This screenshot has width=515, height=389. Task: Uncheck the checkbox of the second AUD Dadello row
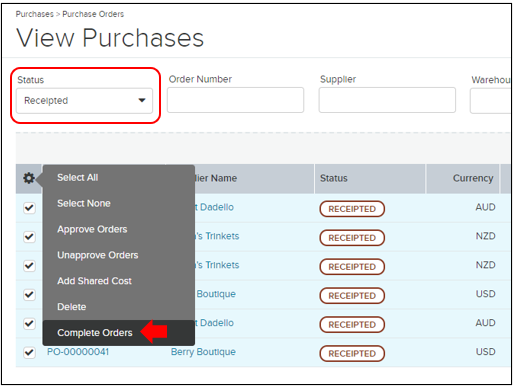(29, 323)
